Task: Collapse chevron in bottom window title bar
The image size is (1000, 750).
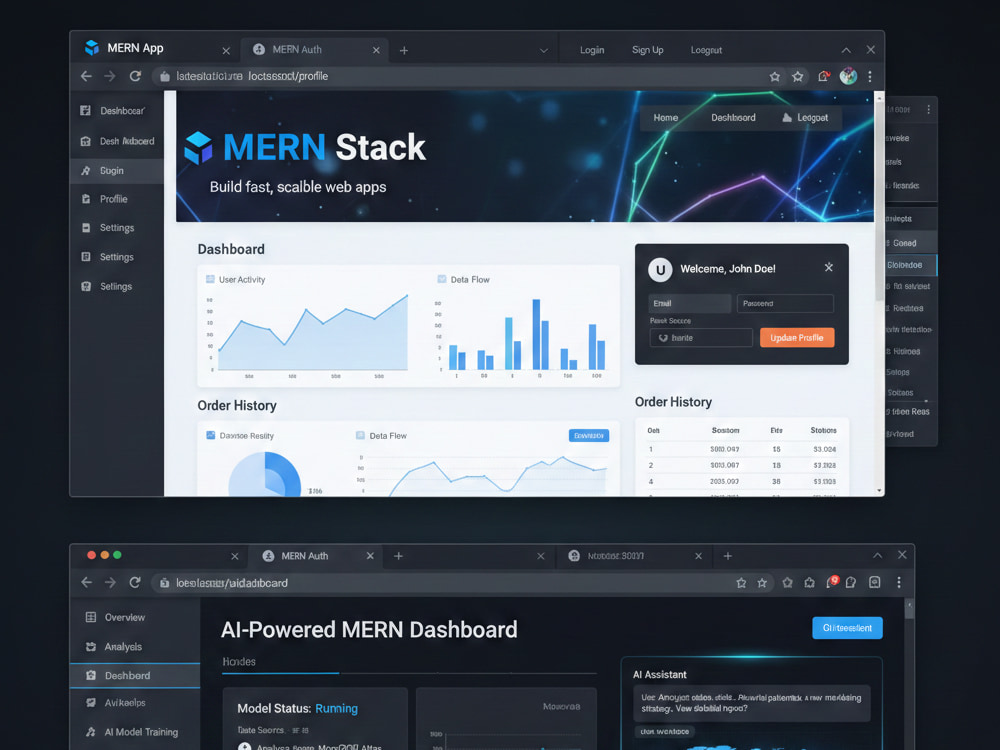Action: 878,555
